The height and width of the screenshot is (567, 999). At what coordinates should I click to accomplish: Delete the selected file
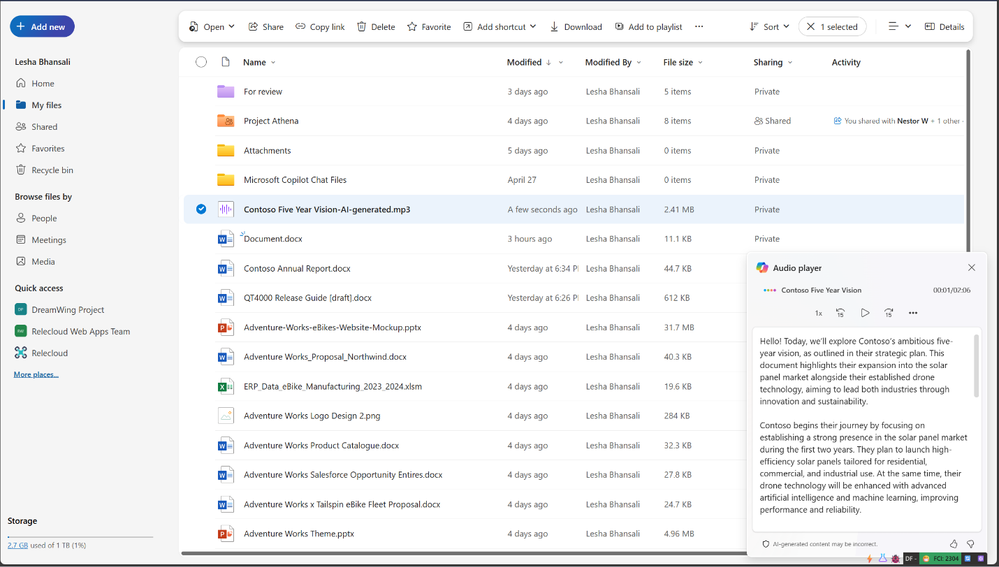376,27
